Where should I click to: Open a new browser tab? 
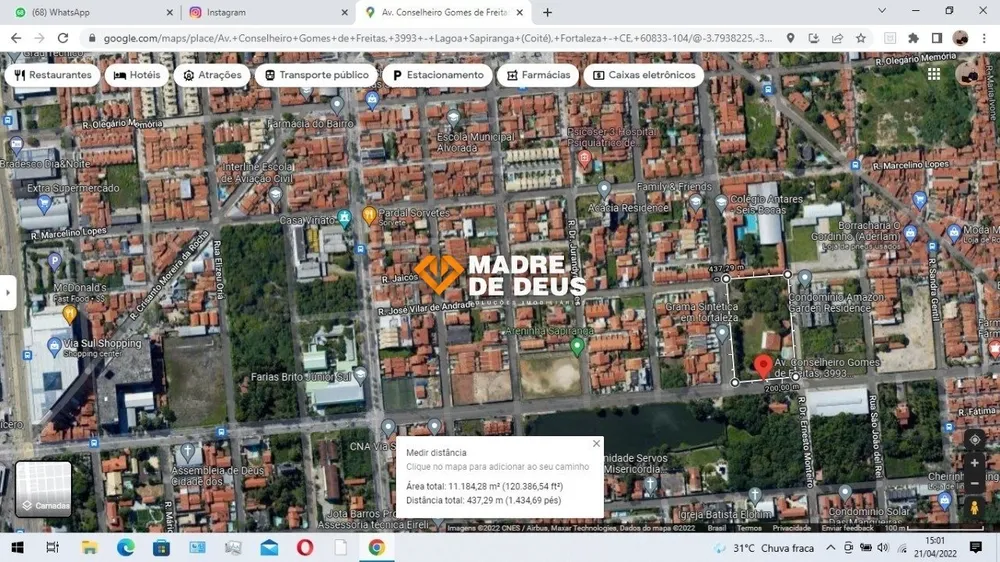pyautogui.click(x=547, y=12)
